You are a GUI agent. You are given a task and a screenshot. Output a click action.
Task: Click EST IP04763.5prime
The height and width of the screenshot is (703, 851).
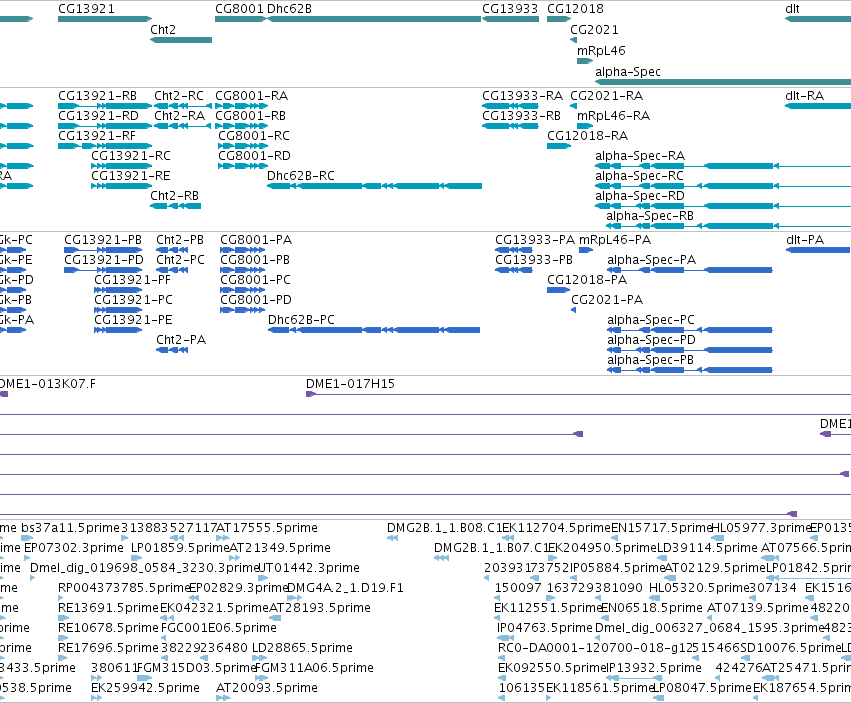pos(545,628)
